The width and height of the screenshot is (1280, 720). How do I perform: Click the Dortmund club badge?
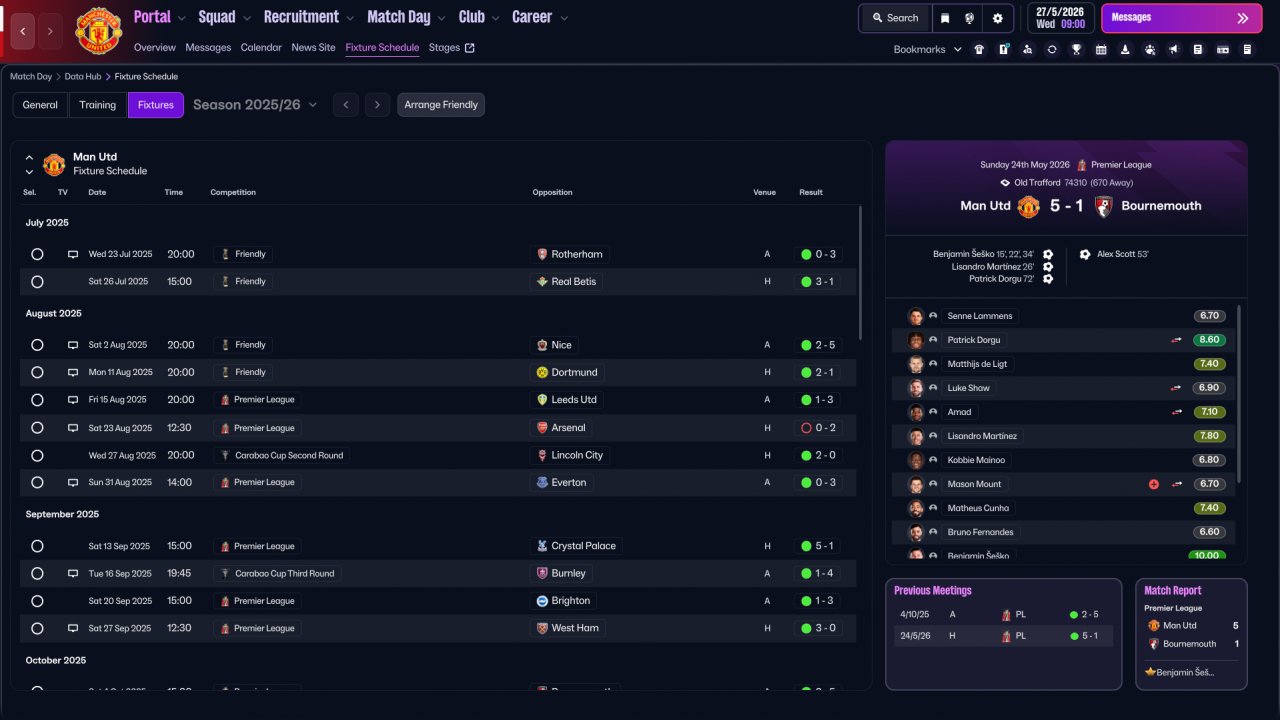coord(543,372)
